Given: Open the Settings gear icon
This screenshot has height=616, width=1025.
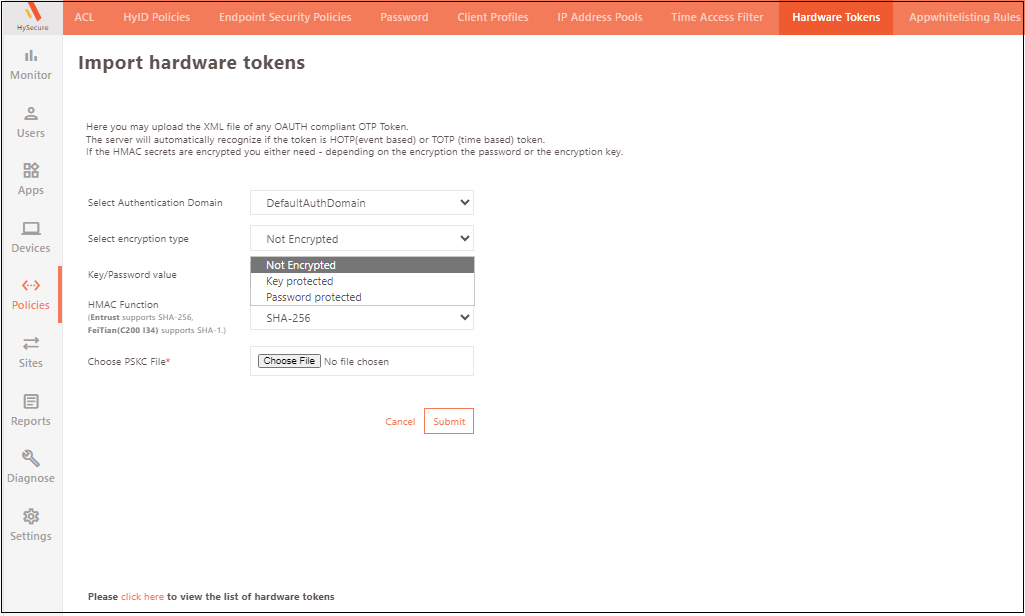Looking at the screenshot, I should coord(31,517).
